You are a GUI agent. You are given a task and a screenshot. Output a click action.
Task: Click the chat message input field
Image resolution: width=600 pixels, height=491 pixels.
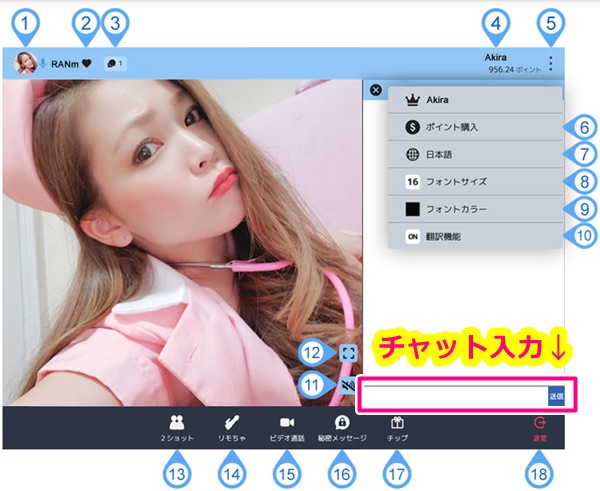click(455, 396)
